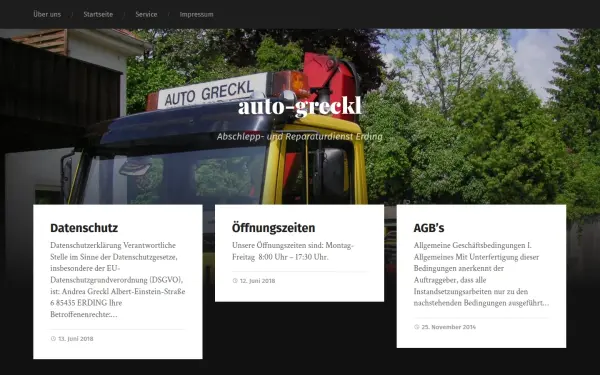This screenshot has height=375, width=600.
Task: Click the auto-greckl site title
Action: 300,106
